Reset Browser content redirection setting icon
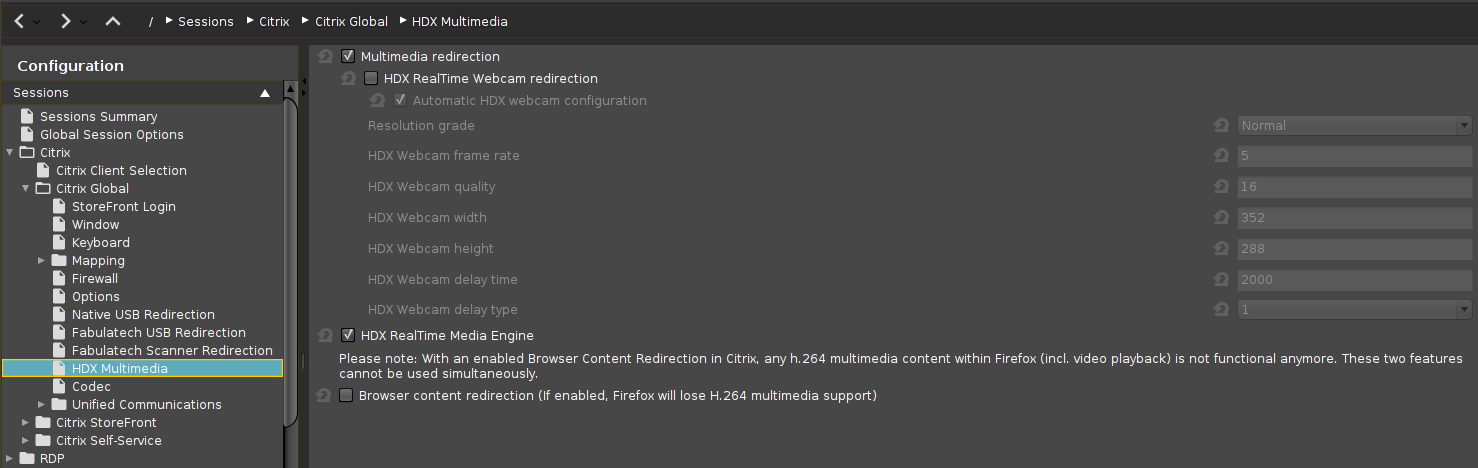The width and height of the screenshot is (1478, 468). [323, 396]
